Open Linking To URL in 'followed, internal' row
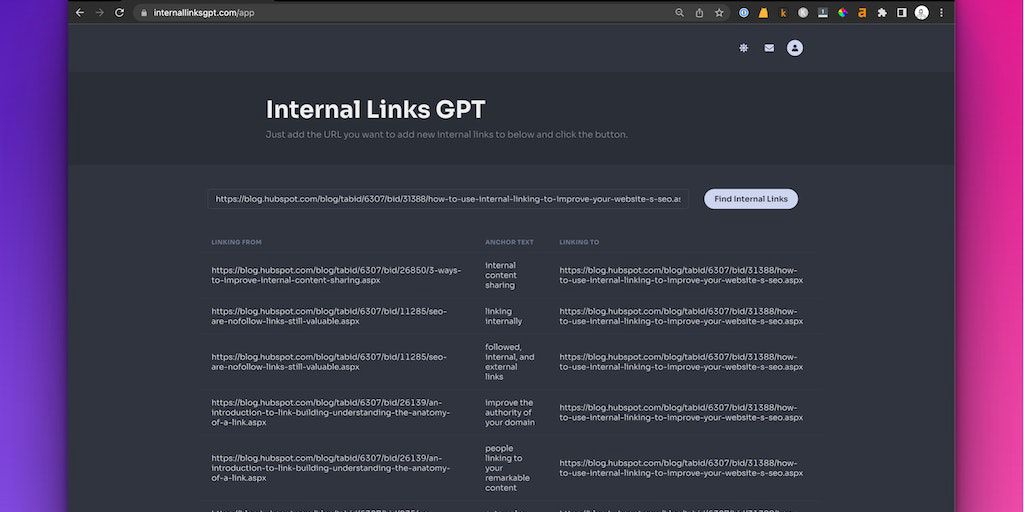This screenshot has width=1024, height=512. pyautogui.click(x=681, y=362)
